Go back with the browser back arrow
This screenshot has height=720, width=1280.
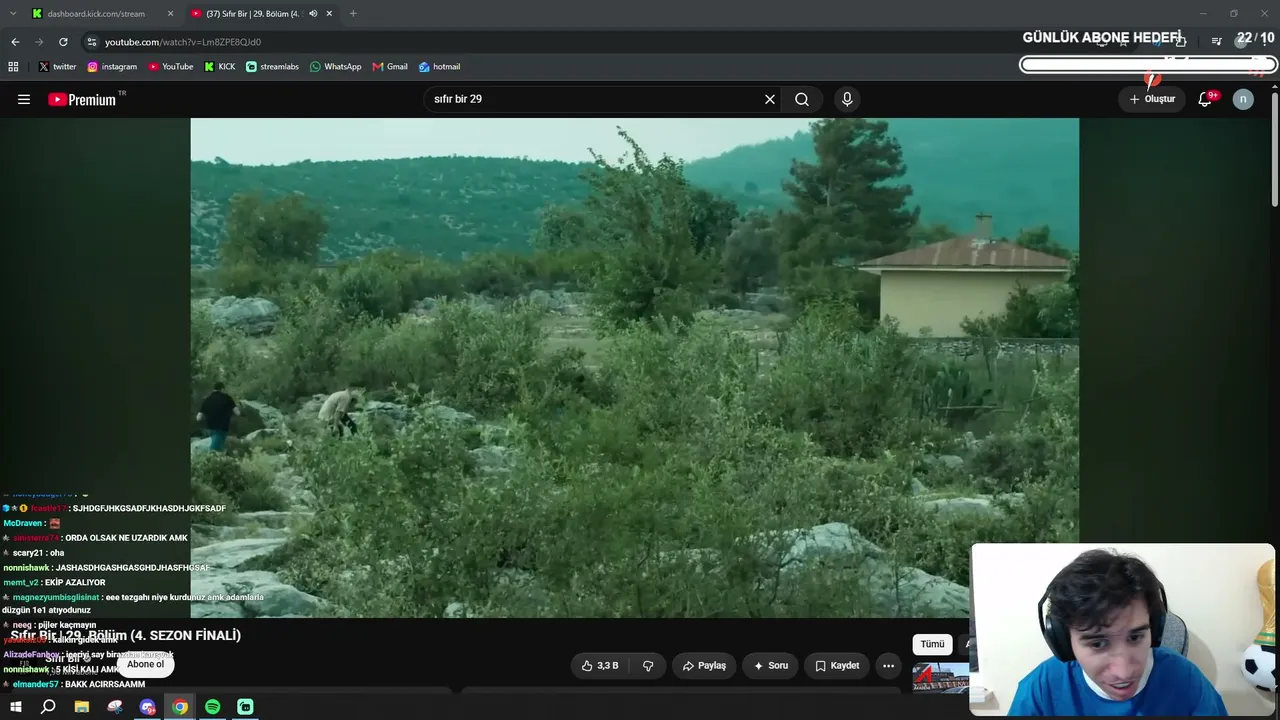click(15, 42)
